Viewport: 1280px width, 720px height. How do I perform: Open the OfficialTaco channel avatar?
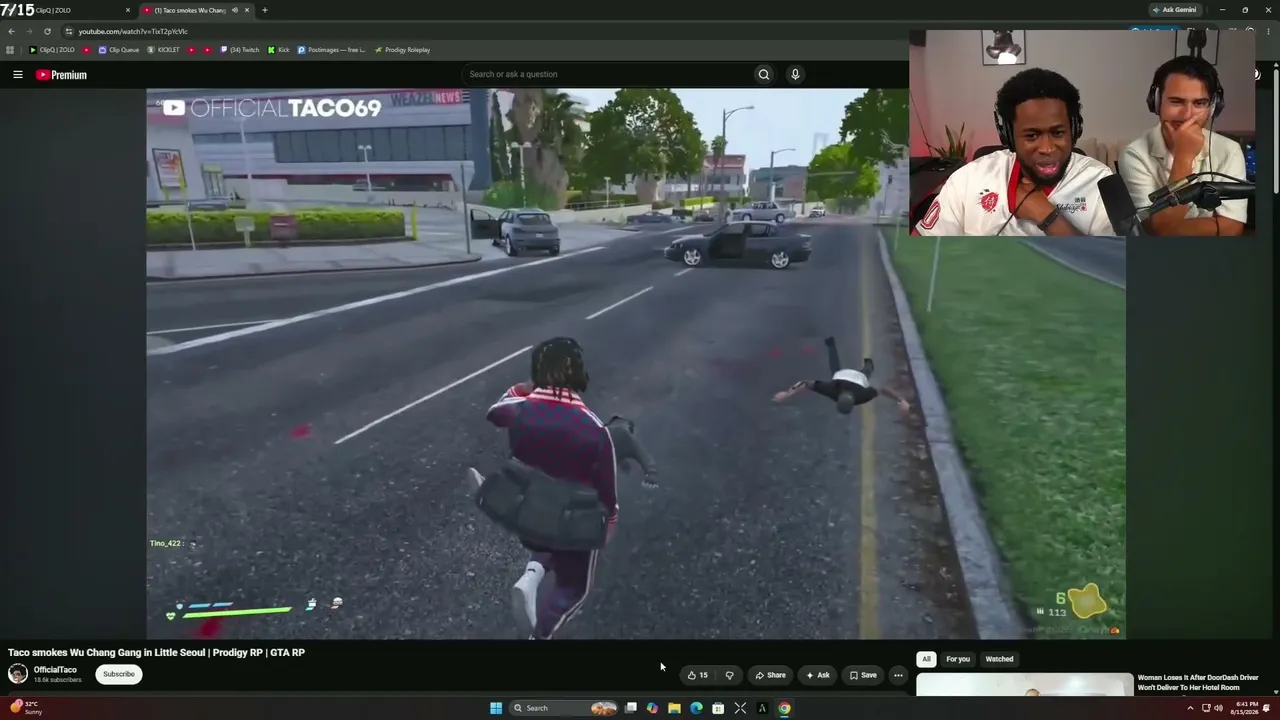(x=18, y=674)
